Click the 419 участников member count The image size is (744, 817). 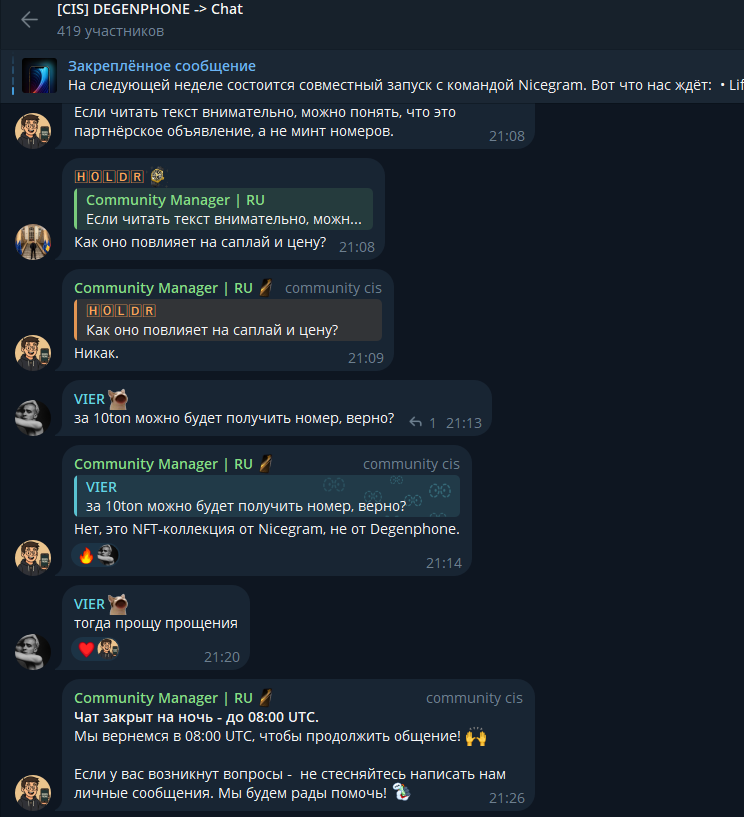pos(110,31)
